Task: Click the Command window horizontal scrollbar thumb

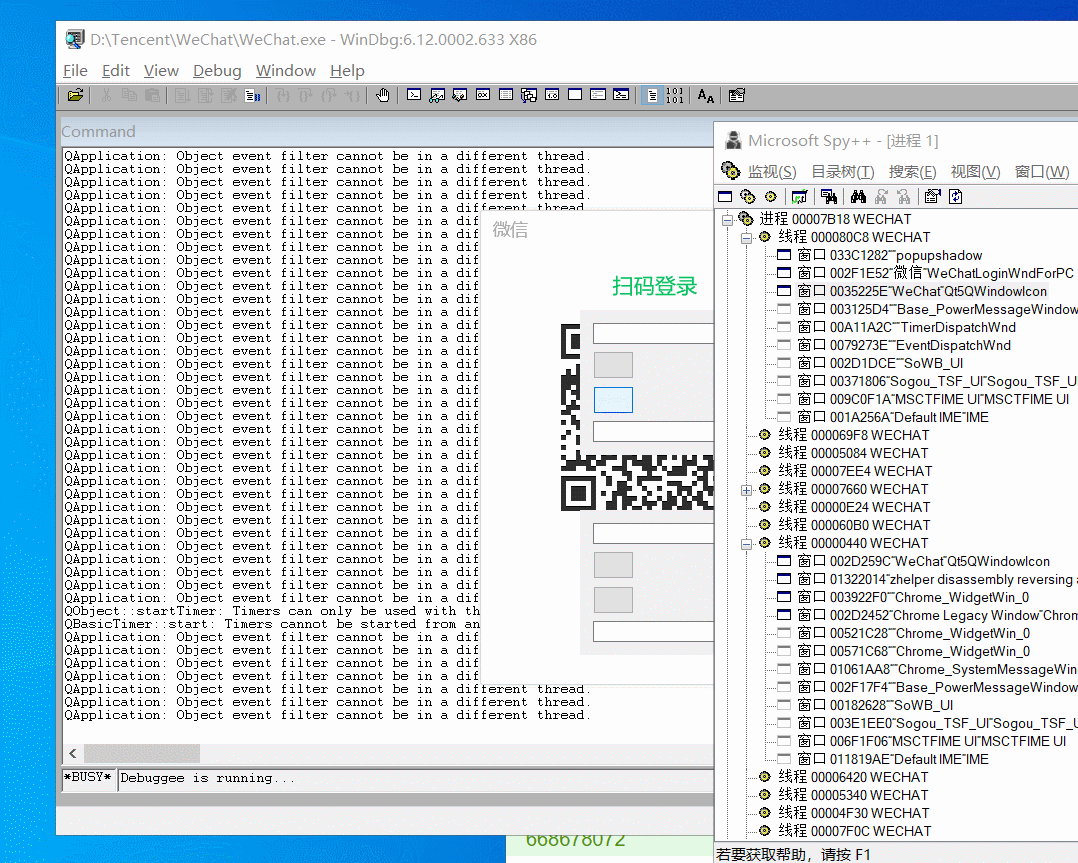Action: [x=142, y=753]
